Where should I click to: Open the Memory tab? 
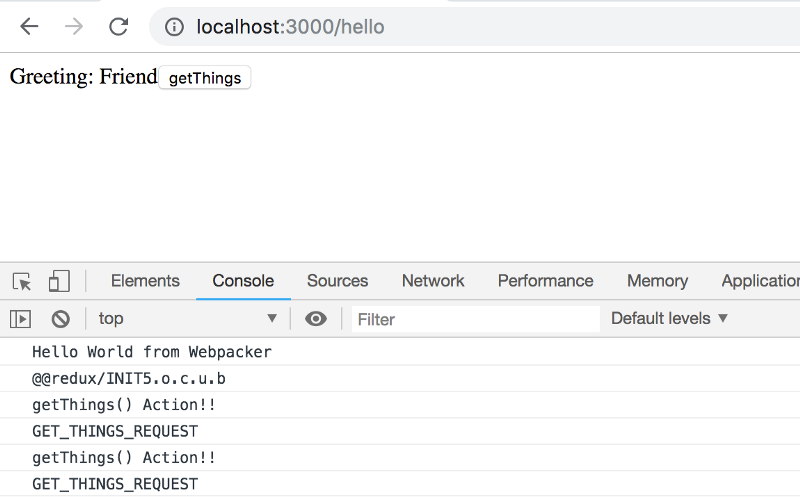pyautogui.click(x=657, y=281)
